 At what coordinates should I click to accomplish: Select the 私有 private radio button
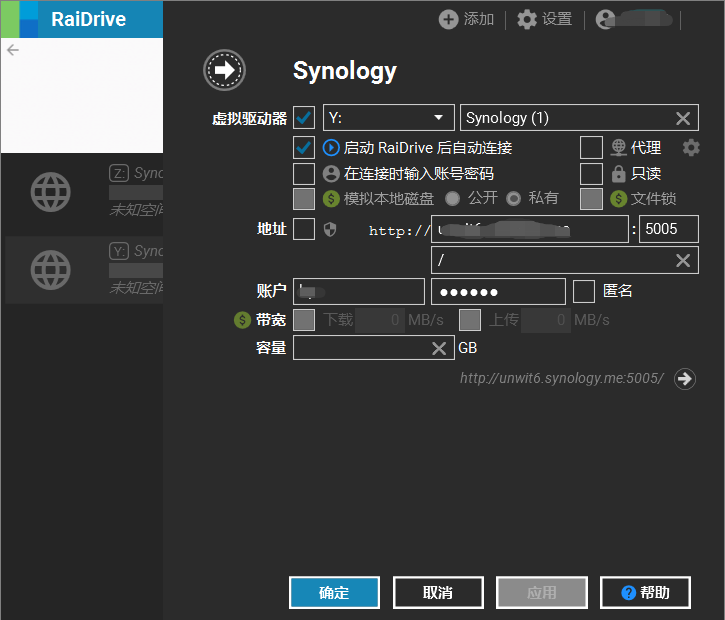pyautogui.click(x=513, y=198)
